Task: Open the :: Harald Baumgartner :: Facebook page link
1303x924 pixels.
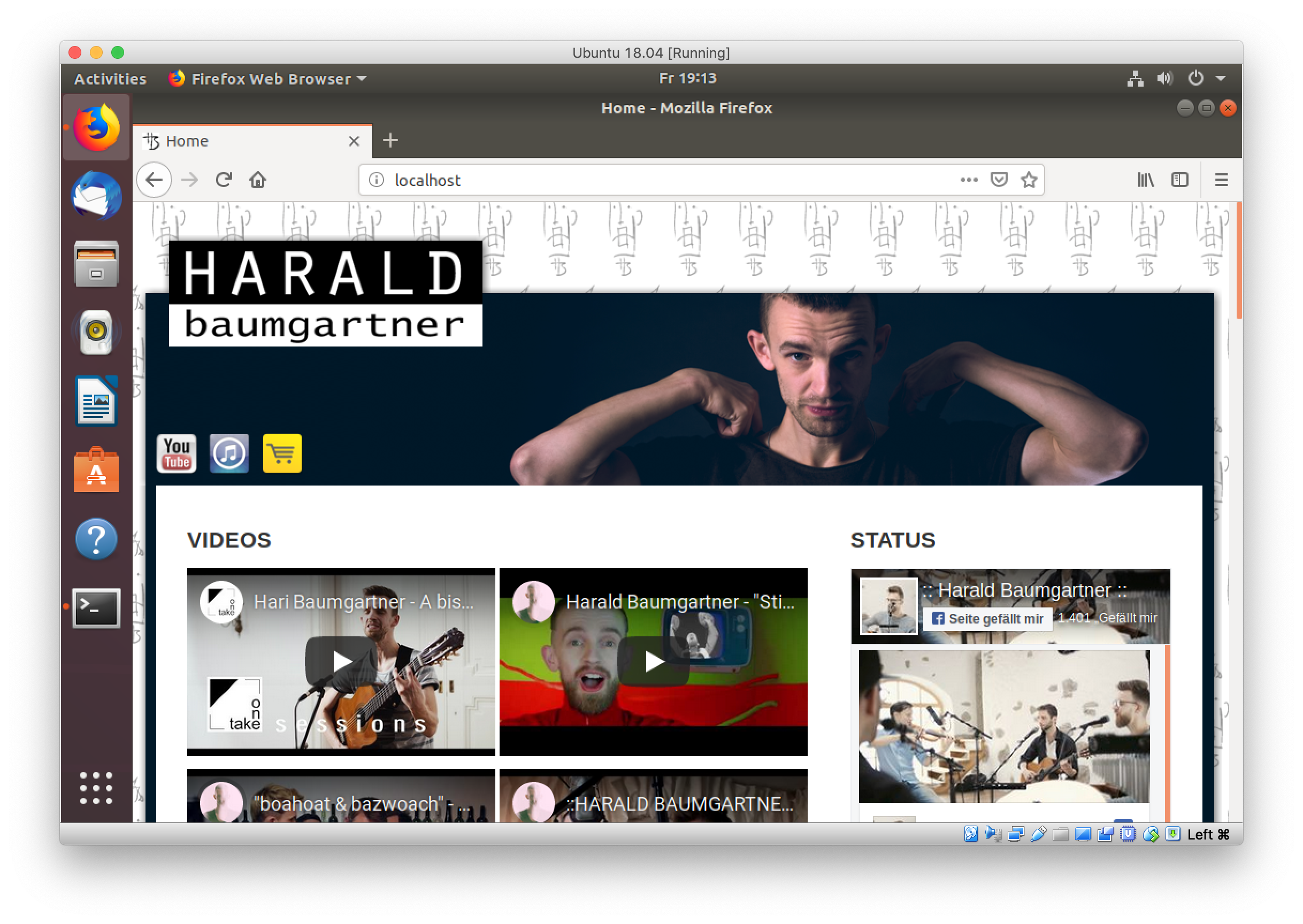Action: click(x=1024, y=590)
